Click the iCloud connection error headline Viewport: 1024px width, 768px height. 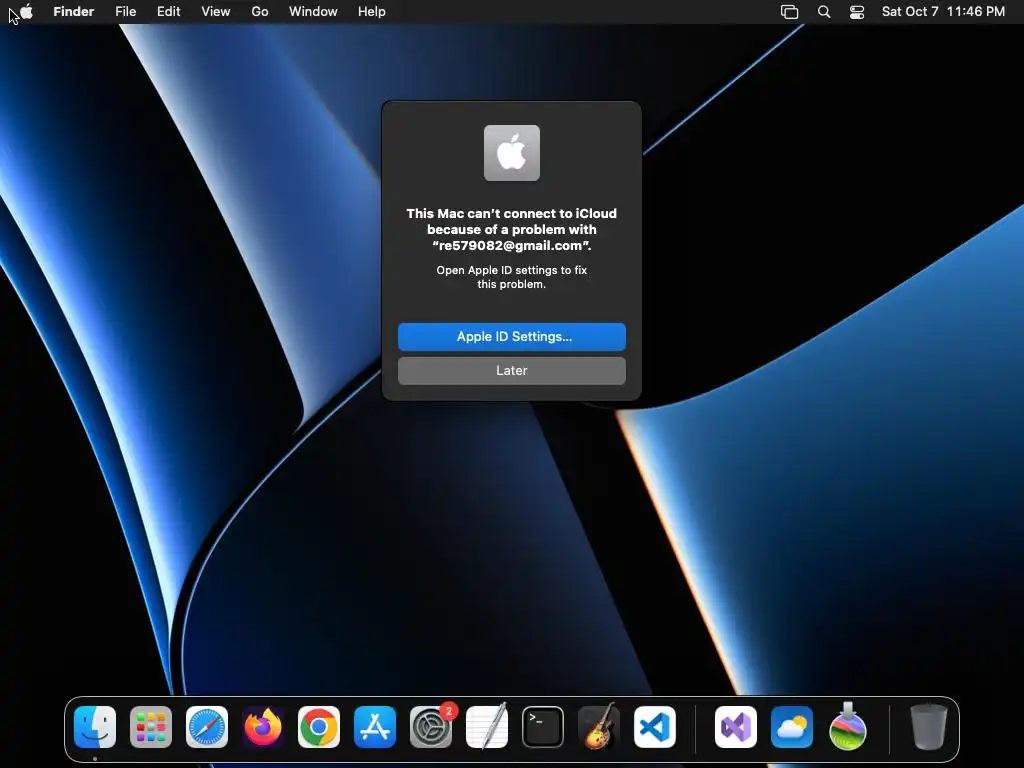[x=511, y=229]
